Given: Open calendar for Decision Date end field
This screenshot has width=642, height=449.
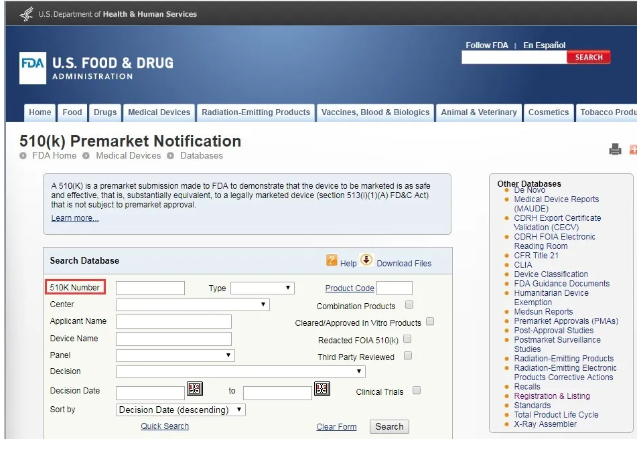Looking at the screenshot, I should (322, 388).
